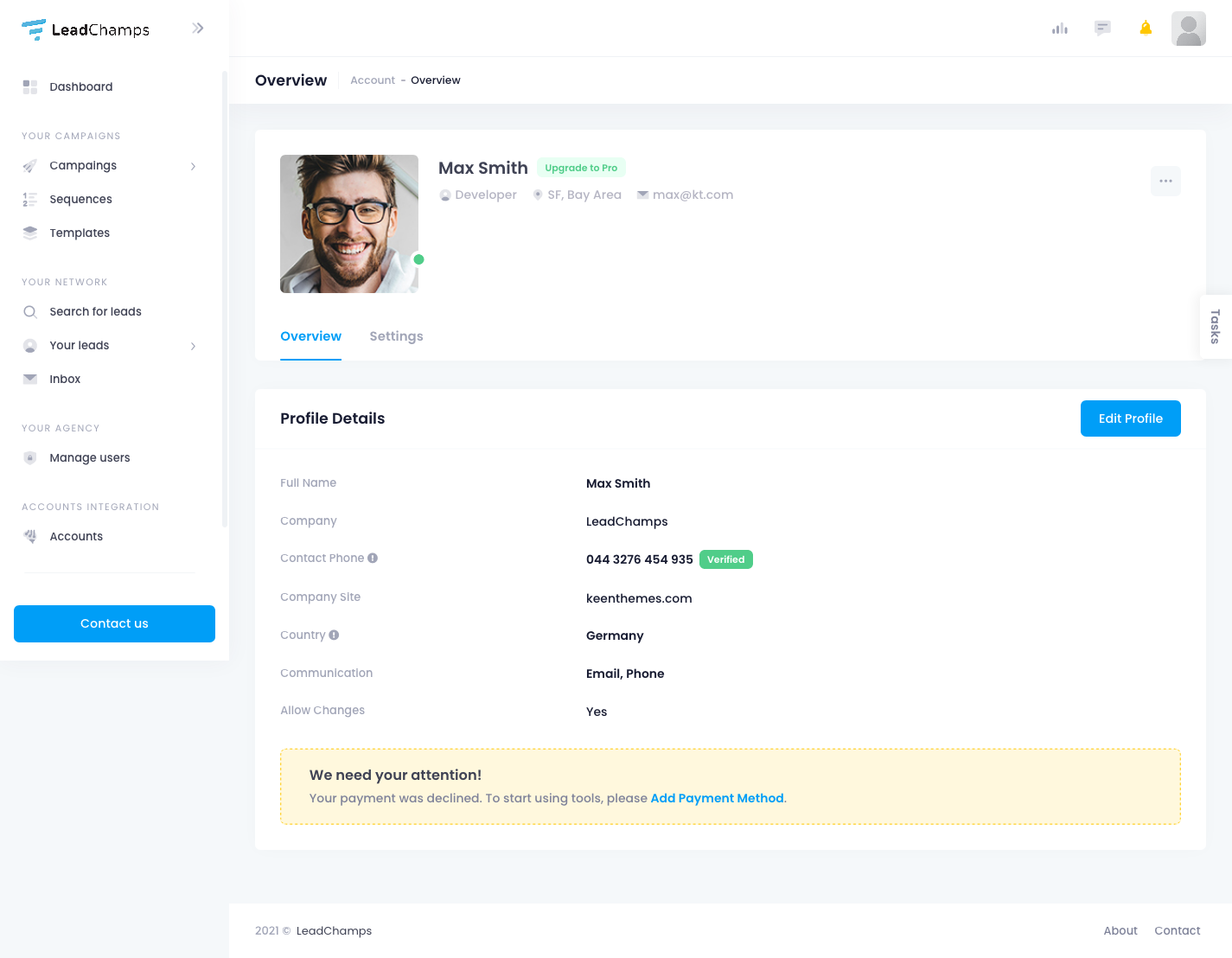Screen dimensions: 1232x958
Task: Open the statistics chart icon in header
Action: click(1059, 29)
